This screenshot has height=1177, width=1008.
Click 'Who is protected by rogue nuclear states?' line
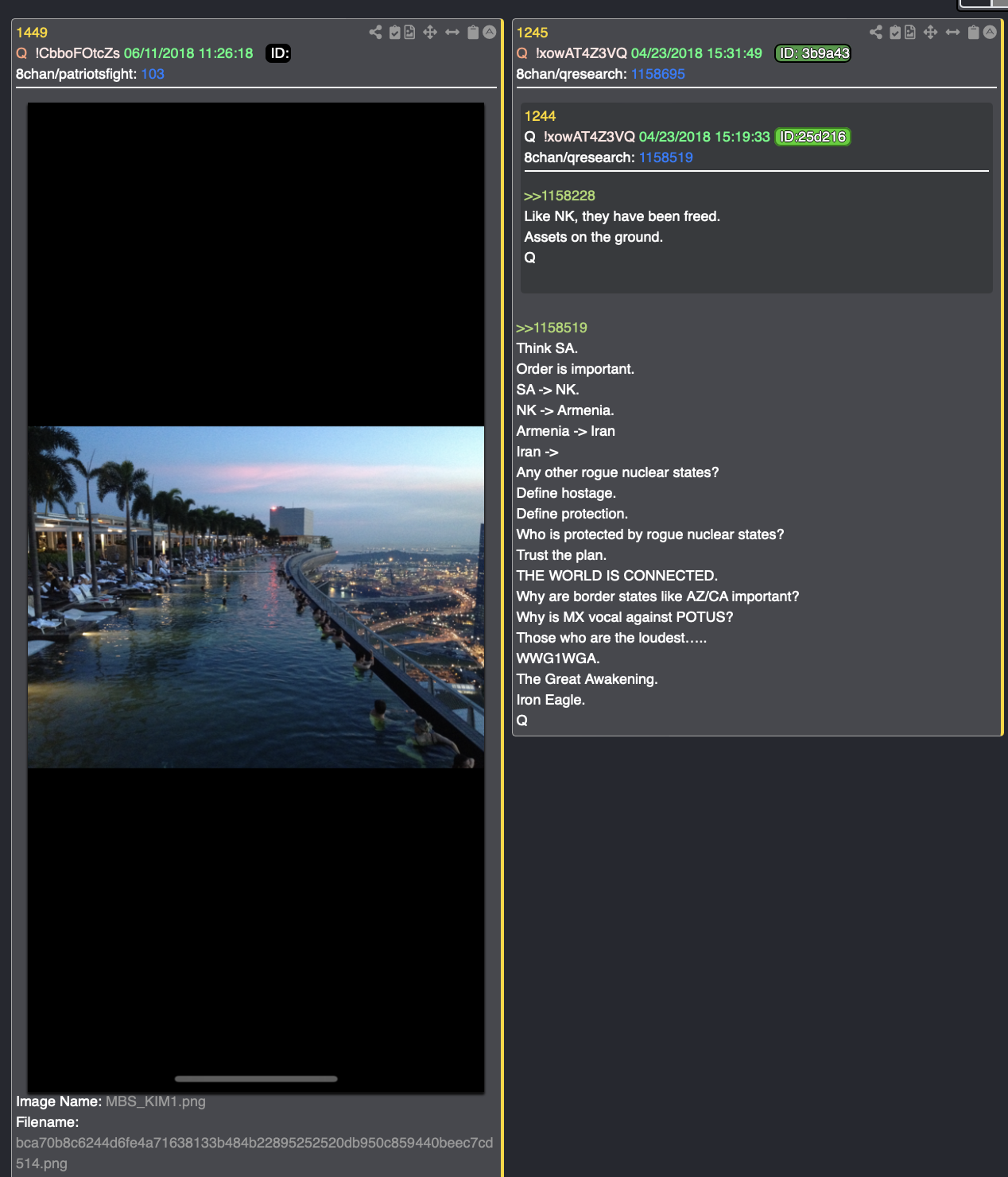click(x=650, y=534)
